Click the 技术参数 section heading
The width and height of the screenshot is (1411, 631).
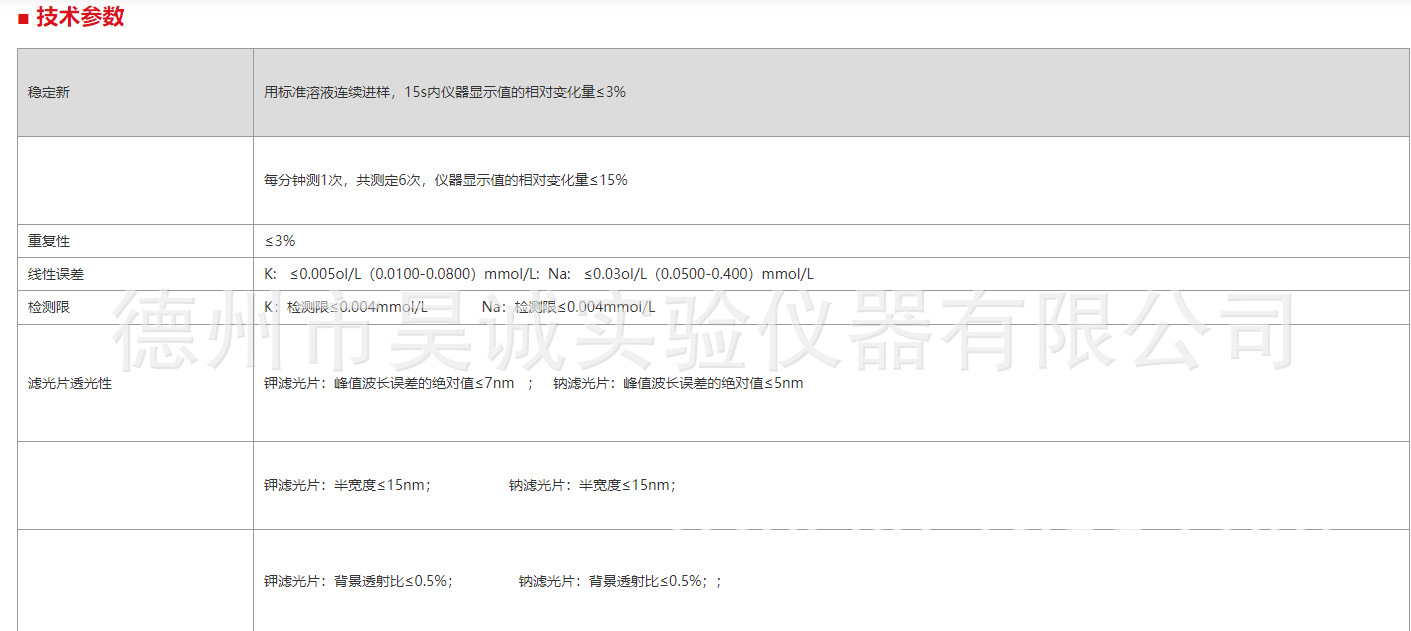80,17
